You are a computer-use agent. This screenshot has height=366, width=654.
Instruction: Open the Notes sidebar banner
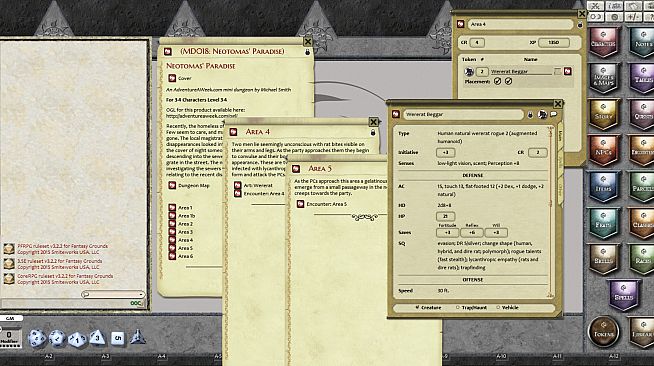643,43
